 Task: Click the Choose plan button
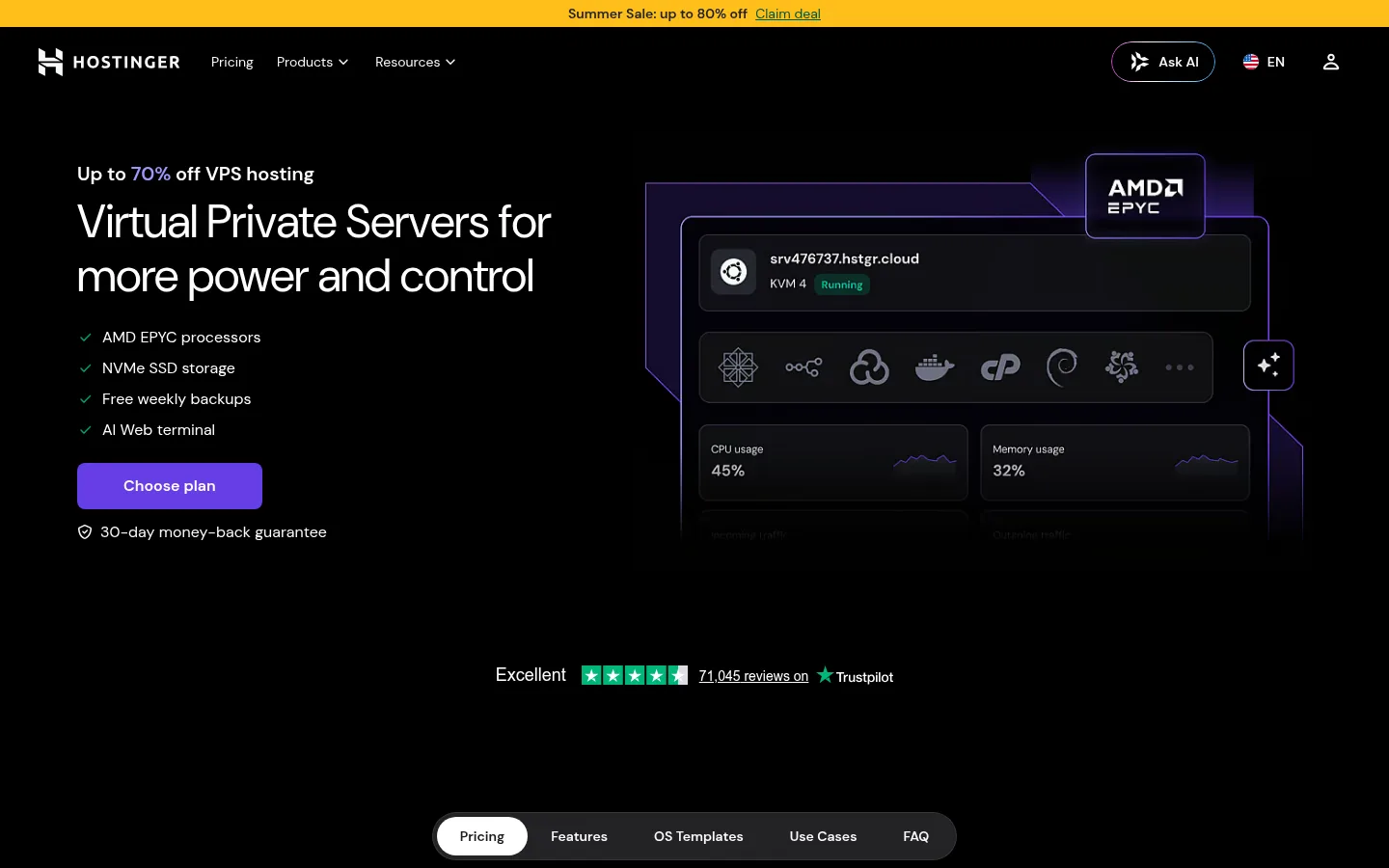coord(170,486)
